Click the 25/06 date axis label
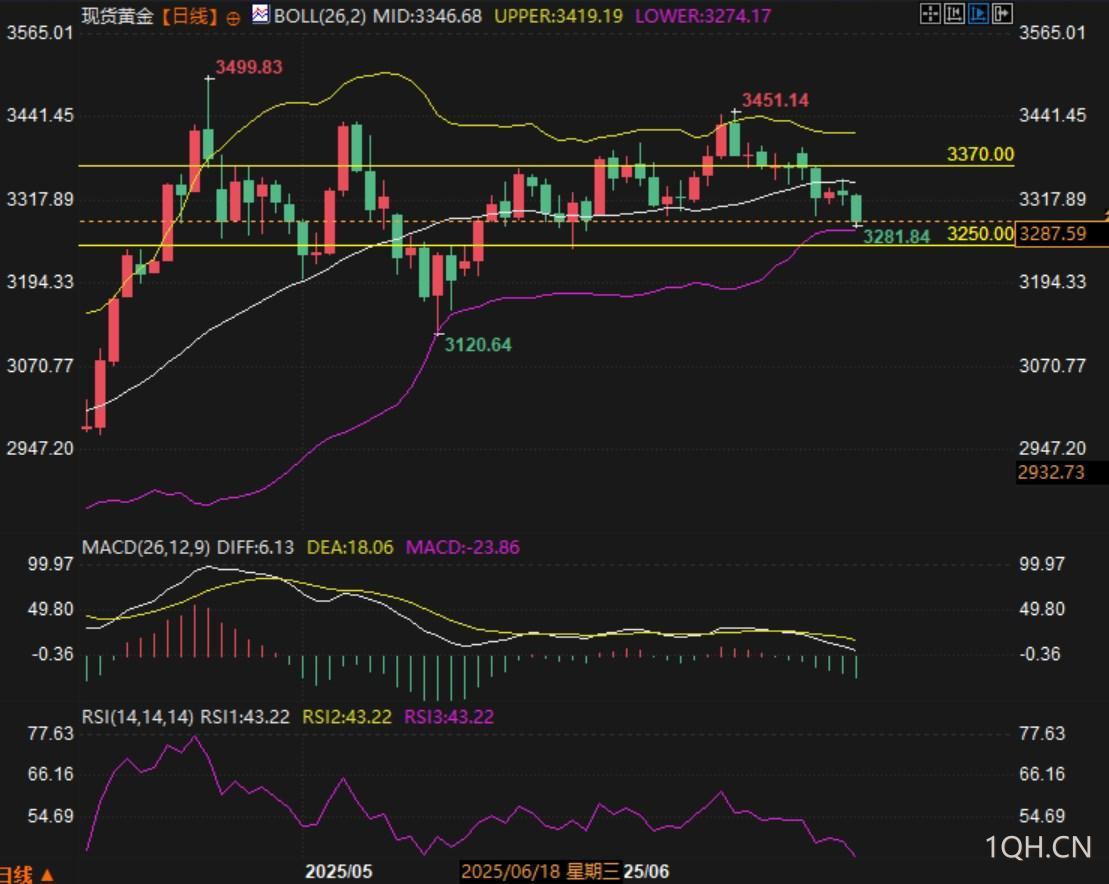Screen dimensions: 1109x884 point(646,871)
